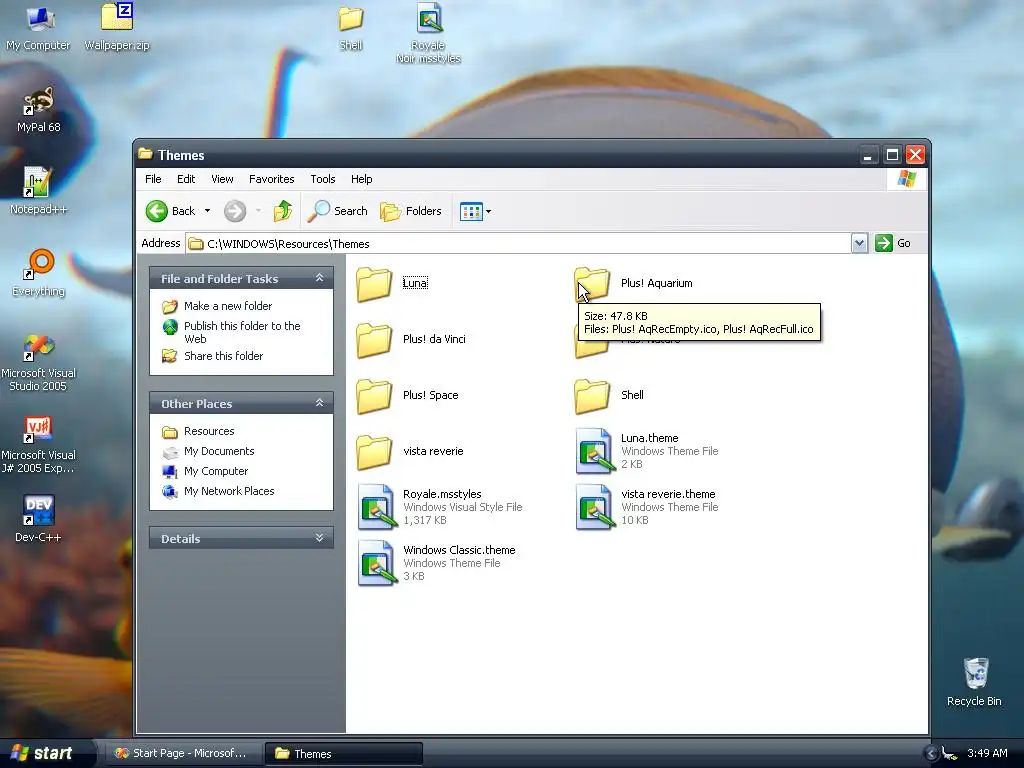The height and width of the screenshot is (768, 1024).
Task: Expand the Details panel
Action: point(319,538)
